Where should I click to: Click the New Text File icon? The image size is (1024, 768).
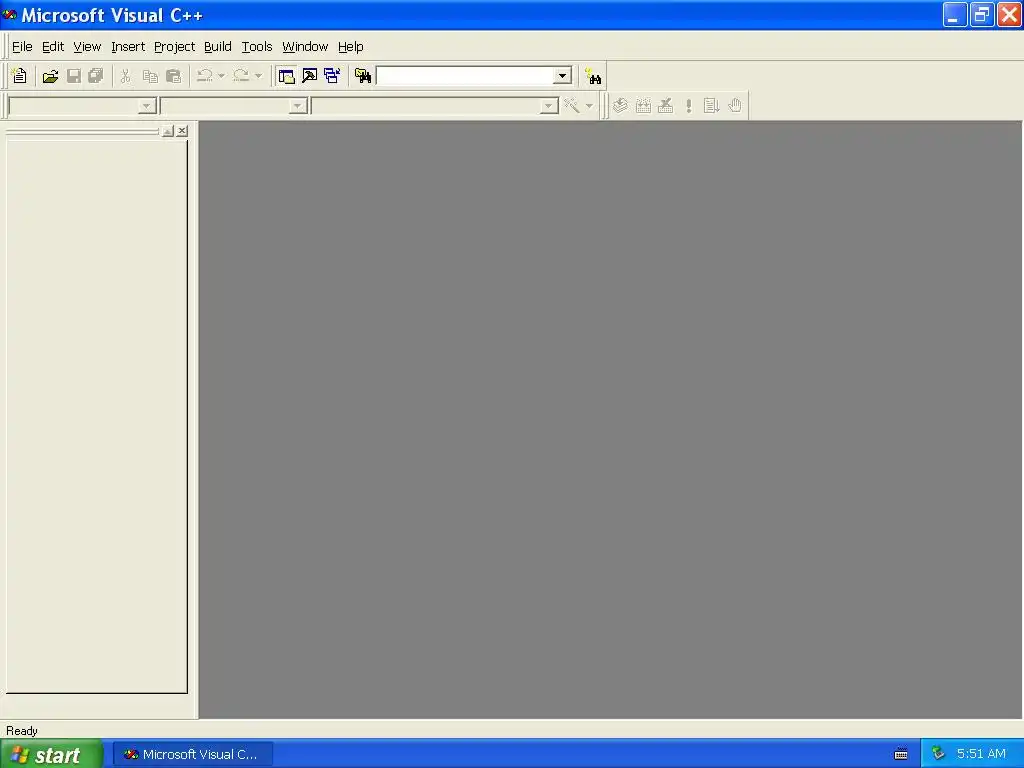click(20, 76)
